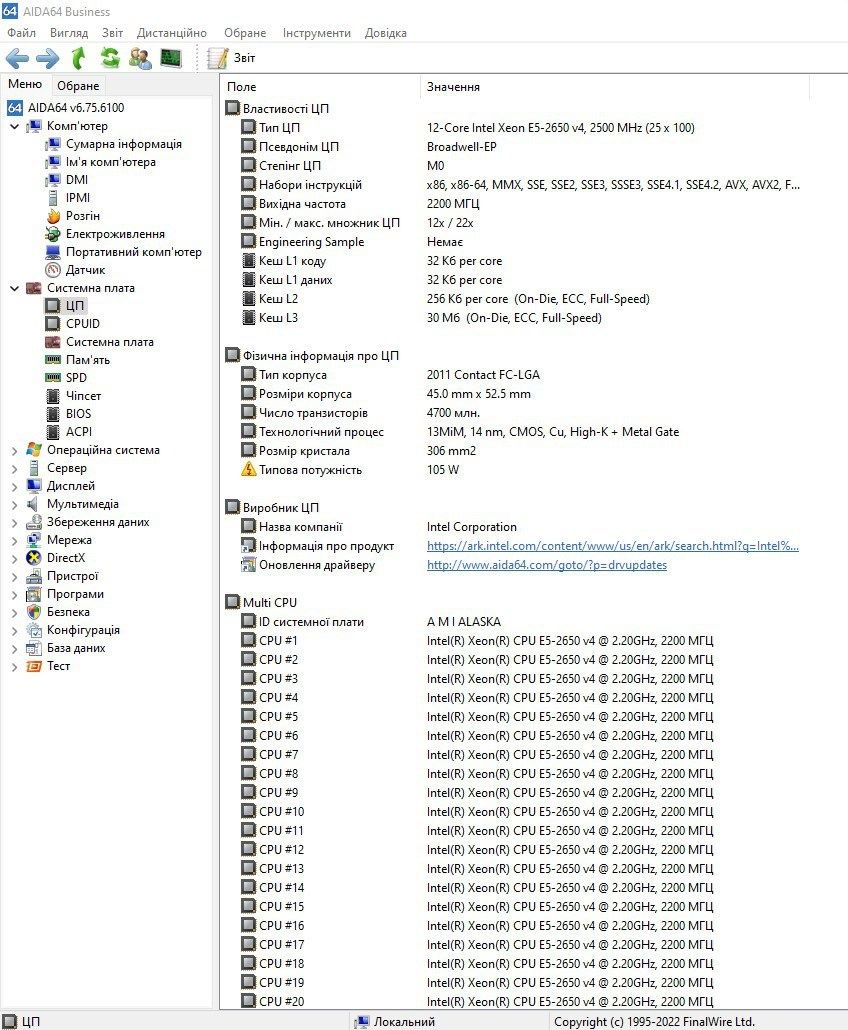Click the Звіт report toolbar button
Image resolution: width=848 pixels, height=1030 pixels.
point(231,58)
